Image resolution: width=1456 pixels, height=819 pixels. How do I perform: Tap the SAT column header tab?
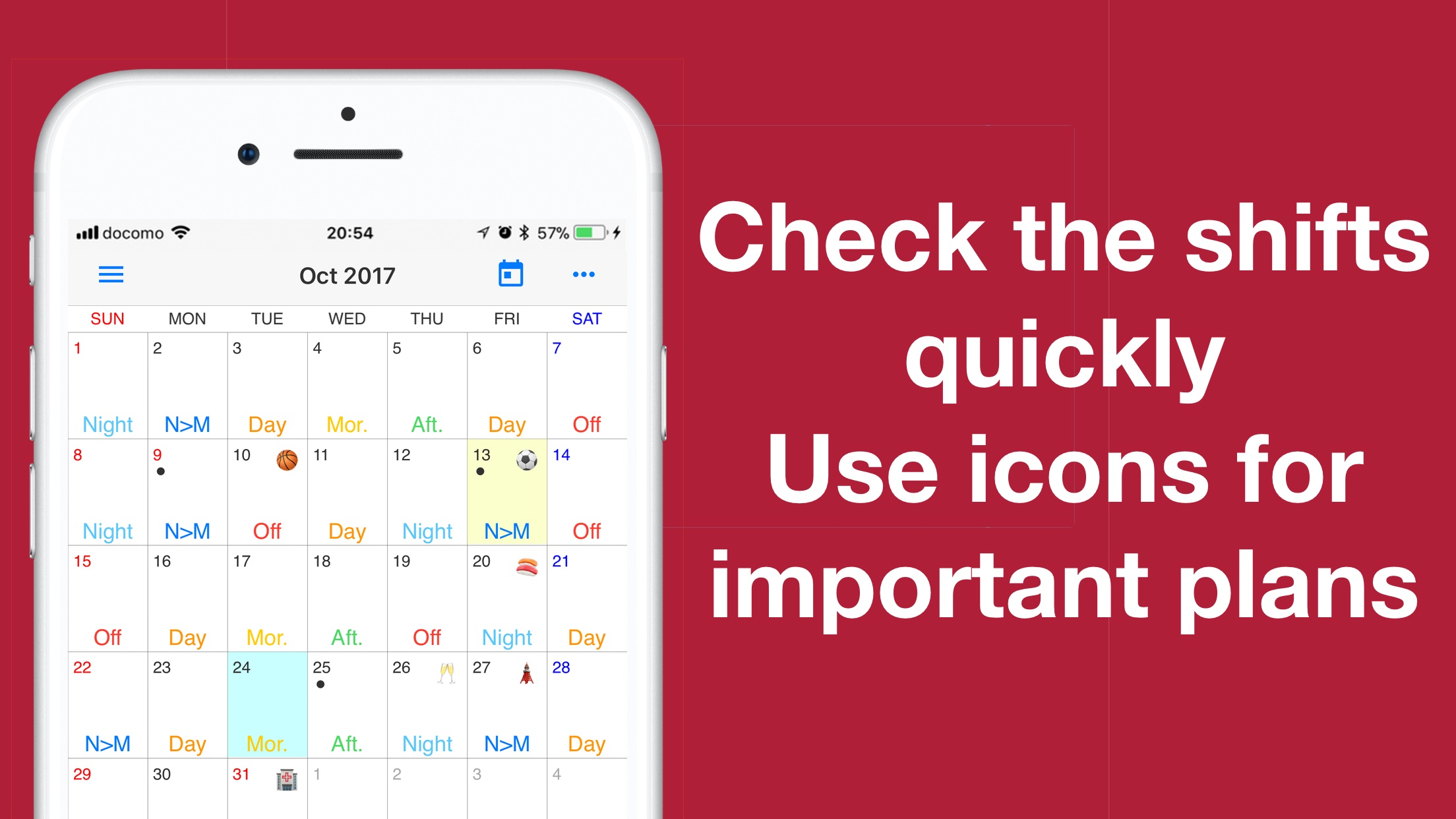click(586, 318)
